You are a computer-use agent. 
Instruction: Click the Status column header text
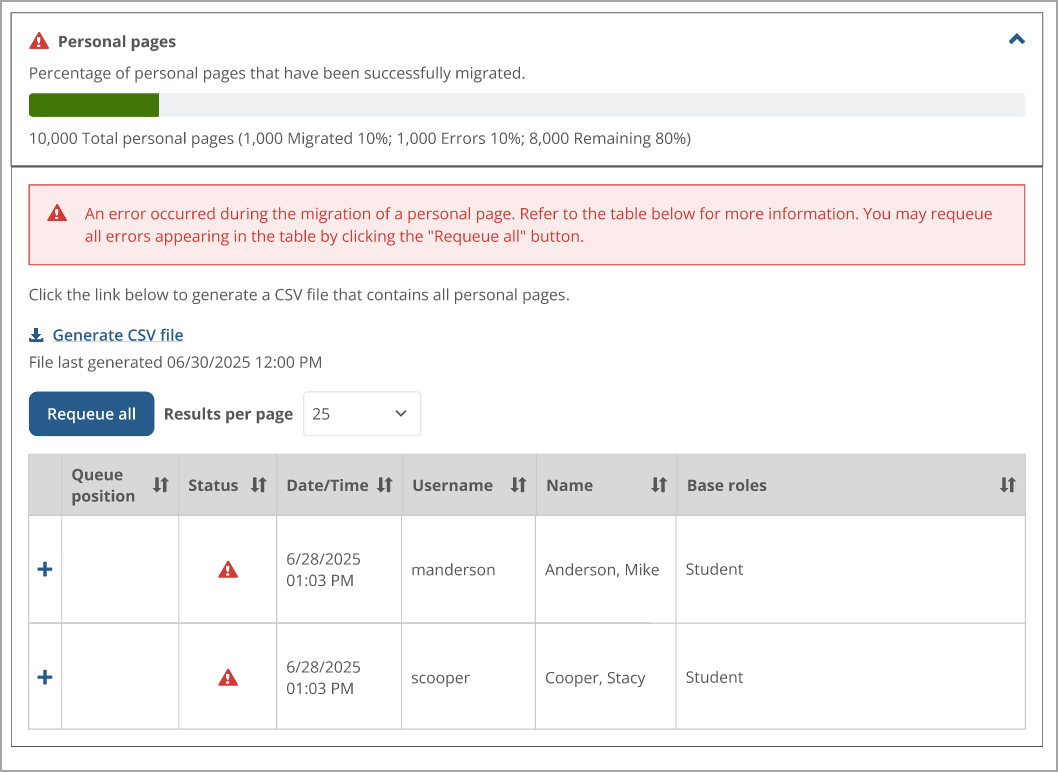coord(213,485)
